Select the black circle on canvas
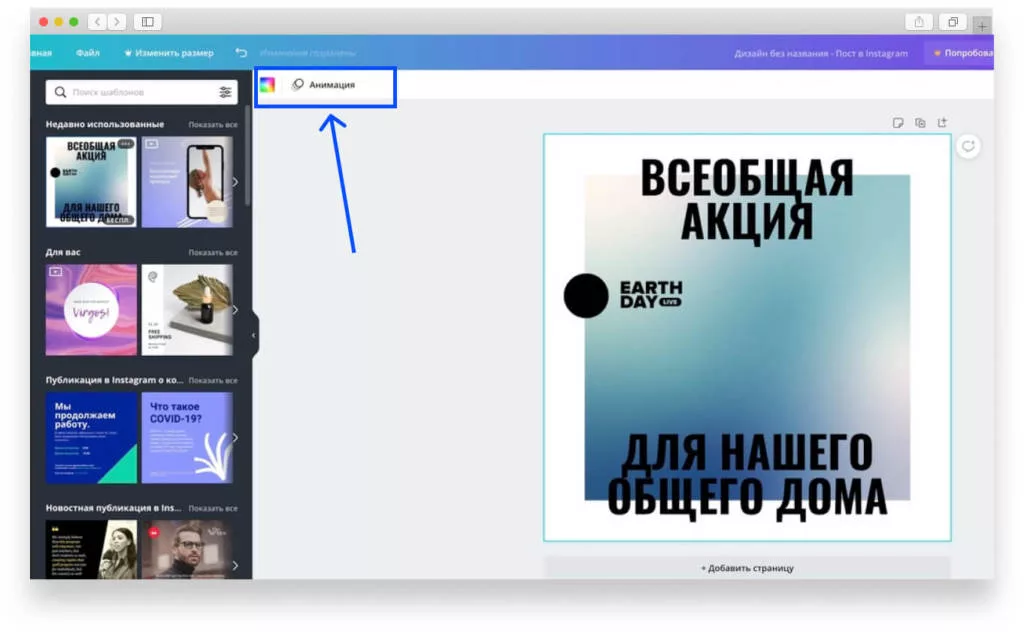This screenshot has height=632, width=1024. click(x=586, y=296)
